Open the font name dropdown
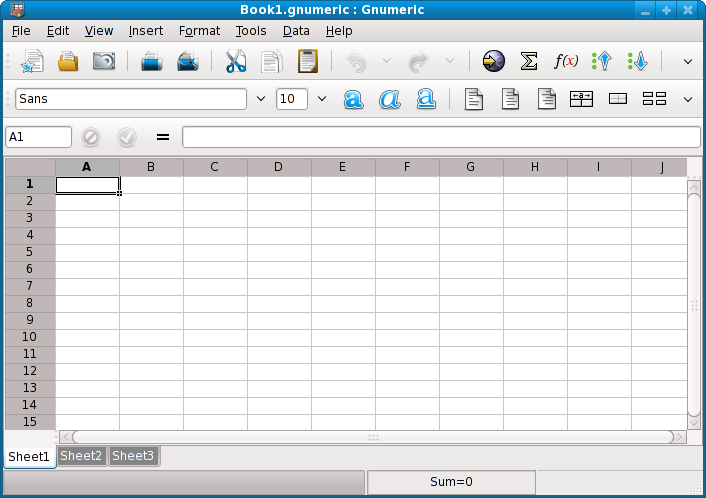706x498 pixels. click(261, 99)
